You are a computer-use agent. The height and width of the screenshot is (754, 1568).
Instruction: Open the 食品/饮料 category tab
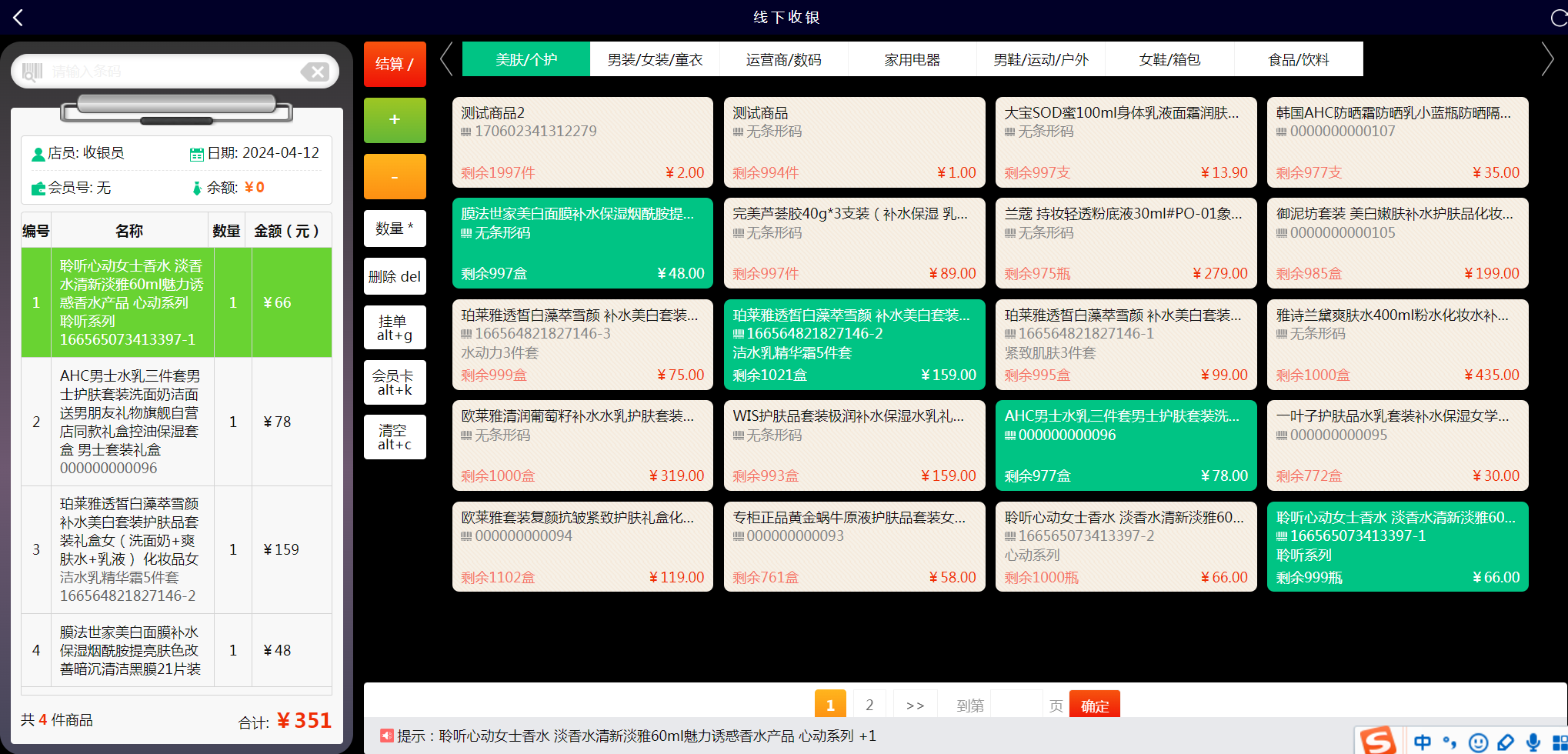1299,59
